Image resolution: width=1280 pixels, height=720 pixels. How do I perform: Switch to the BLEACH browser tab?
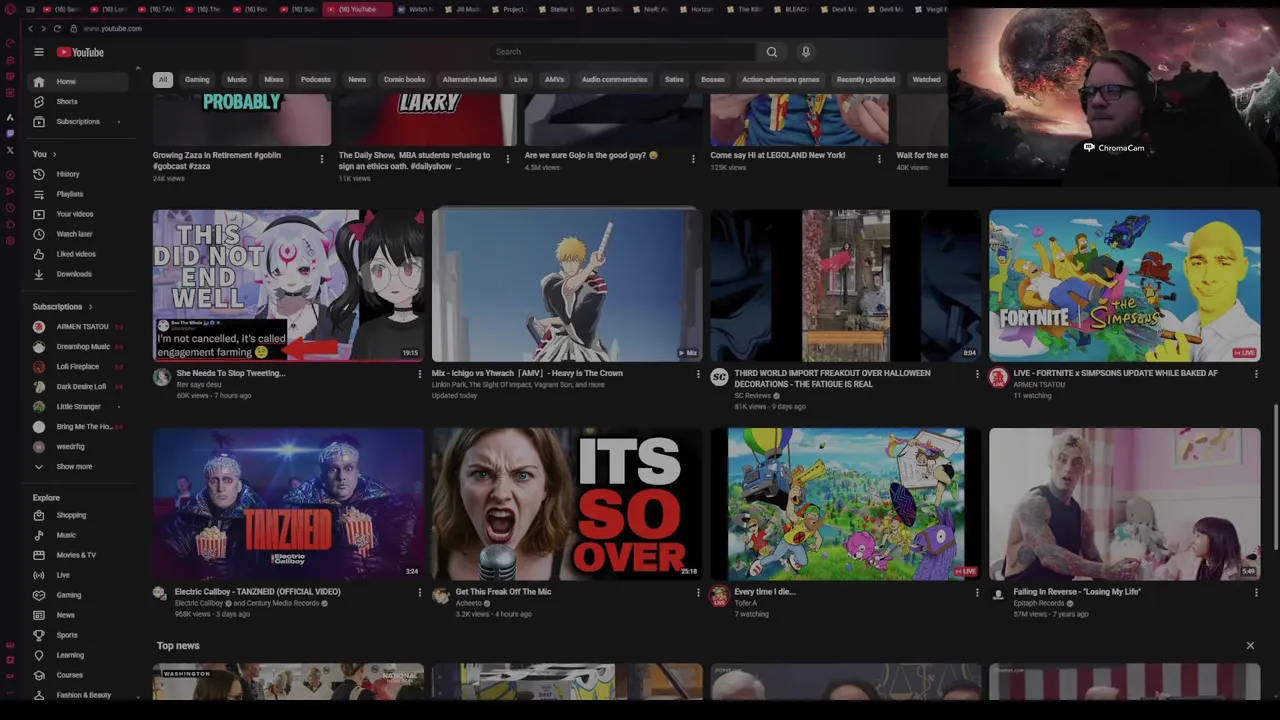[x=791, y=9]
